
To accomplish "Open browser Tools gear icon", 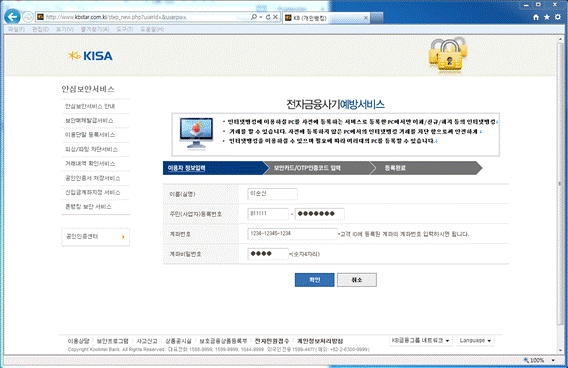I will pos(558,17).
